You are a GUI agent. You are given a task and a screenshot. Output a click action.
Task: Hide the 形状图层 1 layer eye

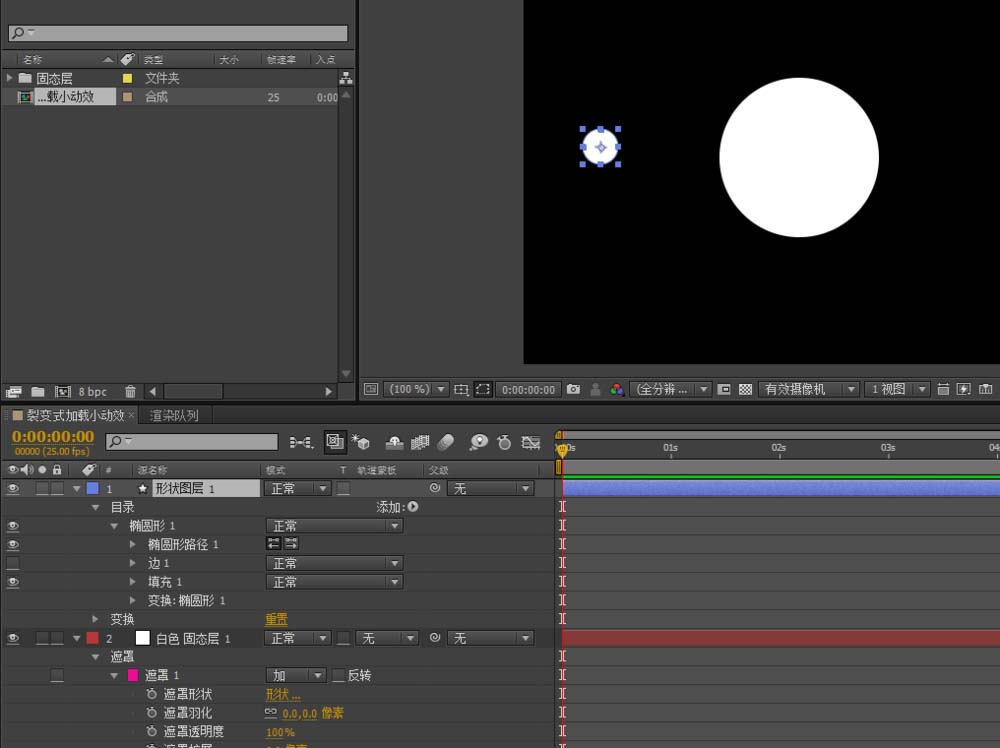13,489
